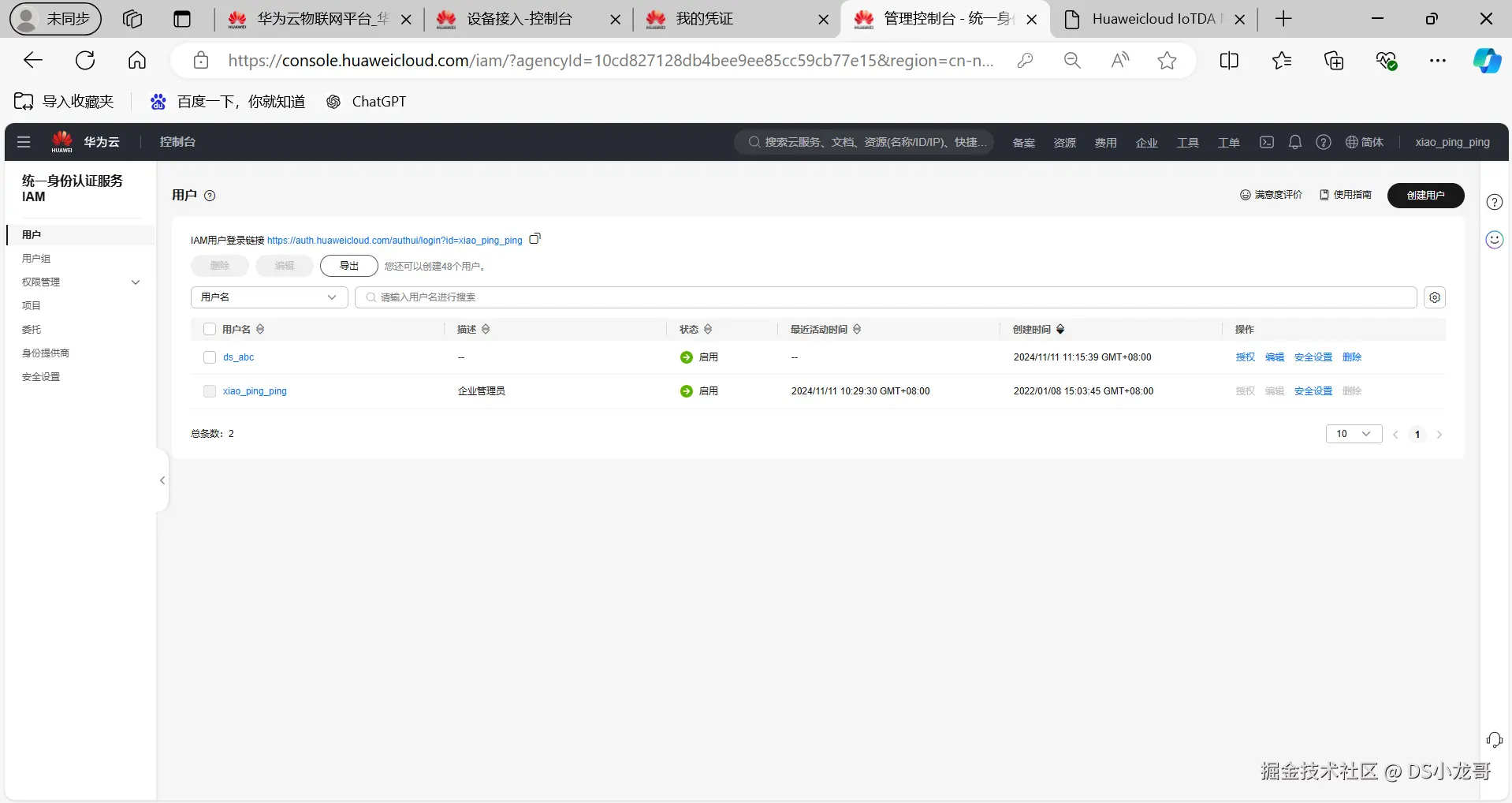Open the 使用指南 usage guide

point(1346,195)
